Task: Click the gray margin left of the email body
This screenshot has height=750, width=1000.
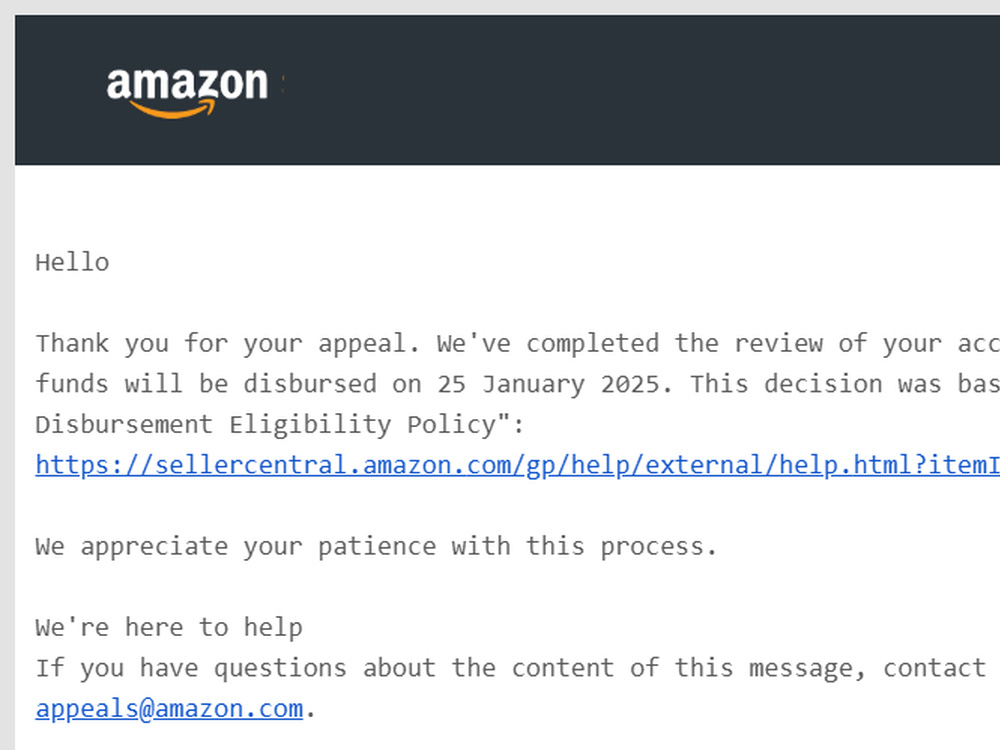Action: click(x=7, y=446)
